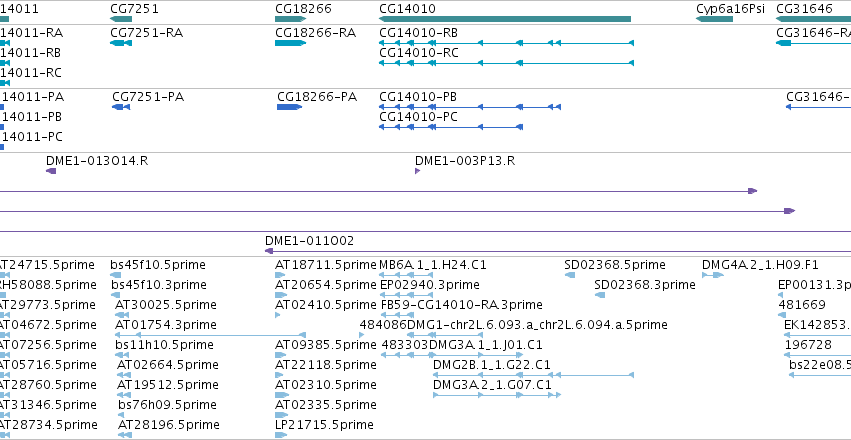This screenshot has width=851, height=440.
Task: Select the SD02368.3prime EST label
Action: [645, 285]
